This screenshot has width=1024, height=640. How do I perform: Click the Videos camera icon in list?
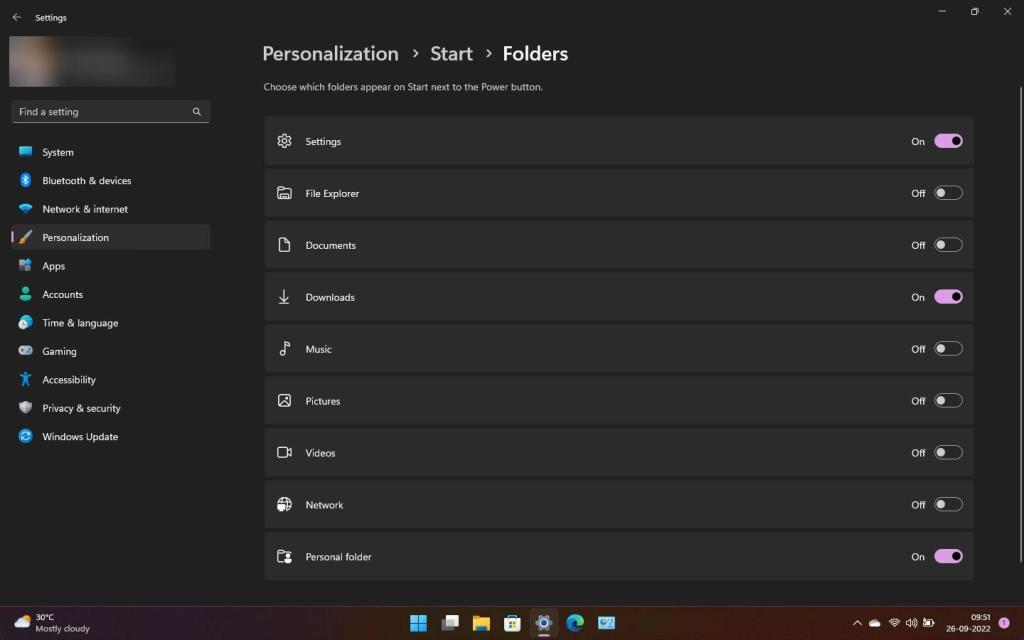point(284,452)
